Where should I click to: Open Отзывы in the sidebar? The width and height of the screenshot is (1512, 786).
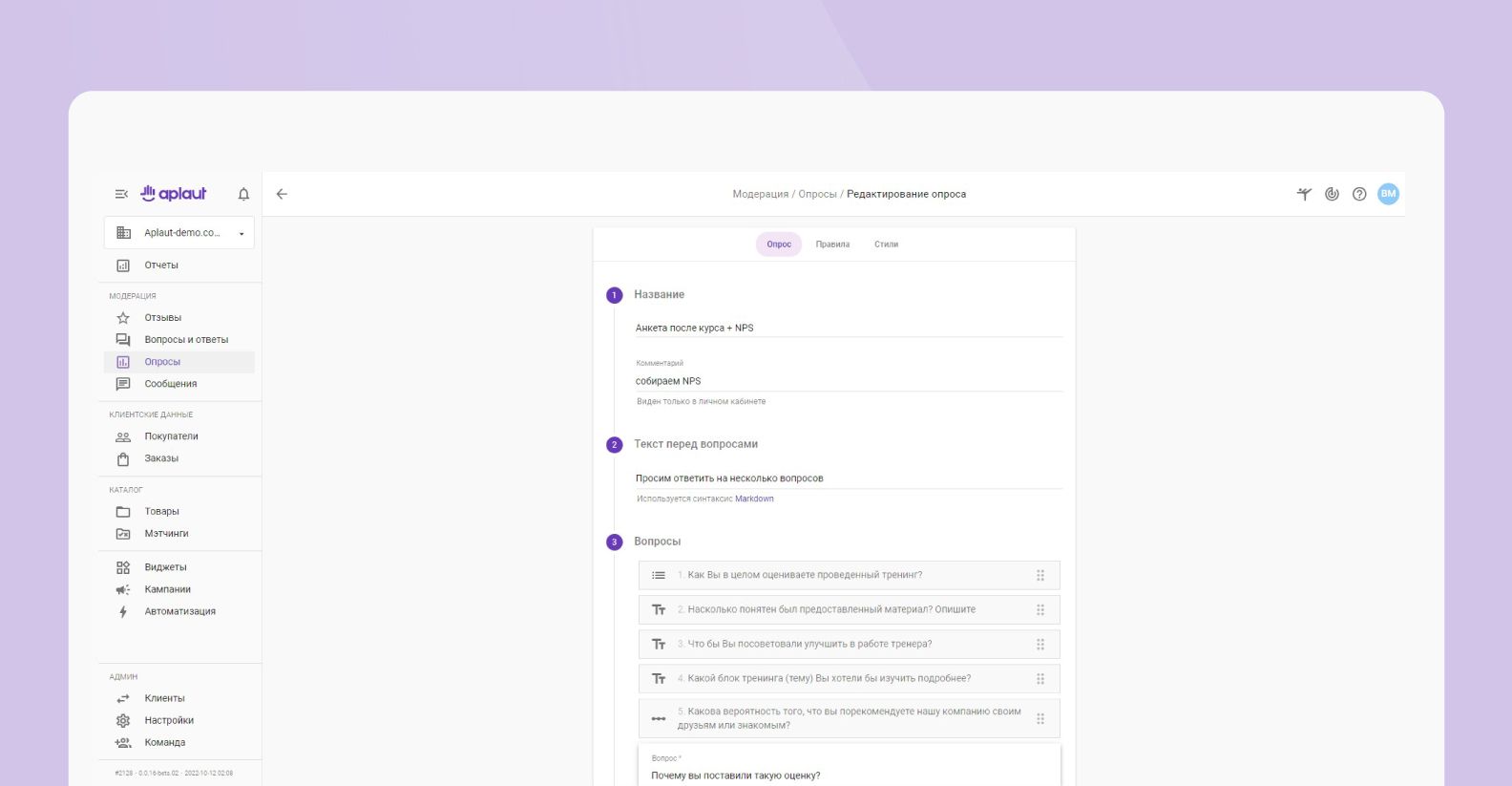tap(162, 318)
